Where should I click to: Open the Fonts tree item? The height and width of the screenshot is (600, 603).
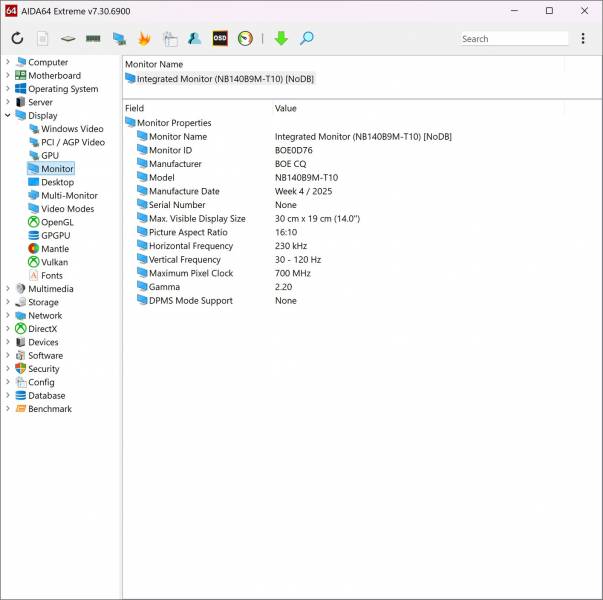coord(45,275)
